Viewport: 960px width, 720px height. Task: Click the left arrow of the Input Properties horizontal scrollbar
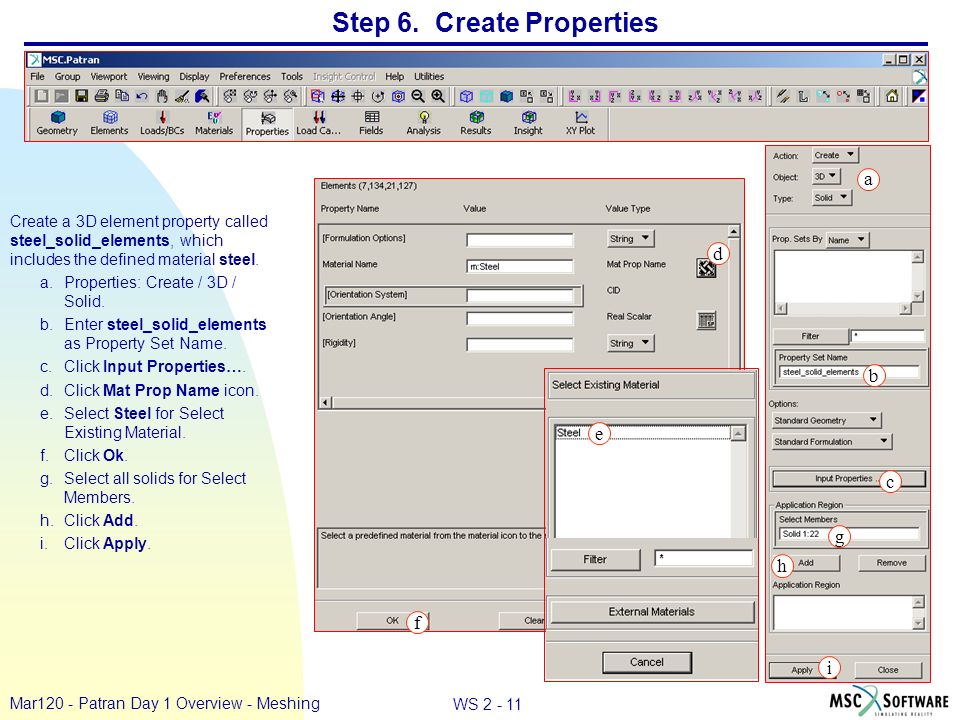point(326,402)
